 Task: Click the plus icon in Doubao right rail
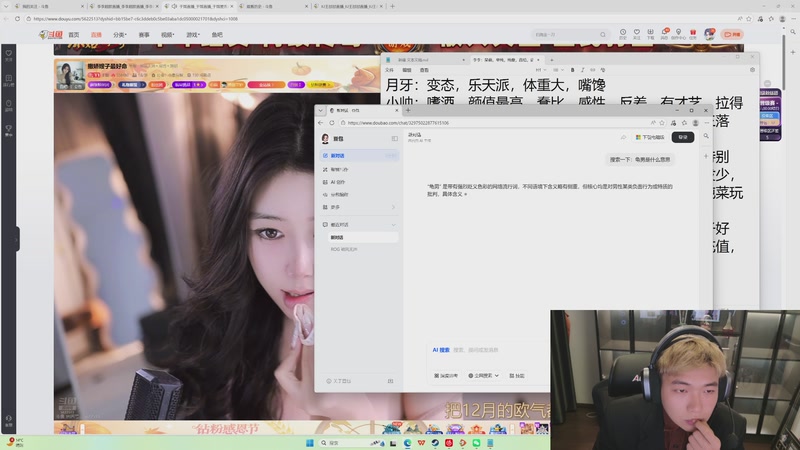tap(706, 156)
